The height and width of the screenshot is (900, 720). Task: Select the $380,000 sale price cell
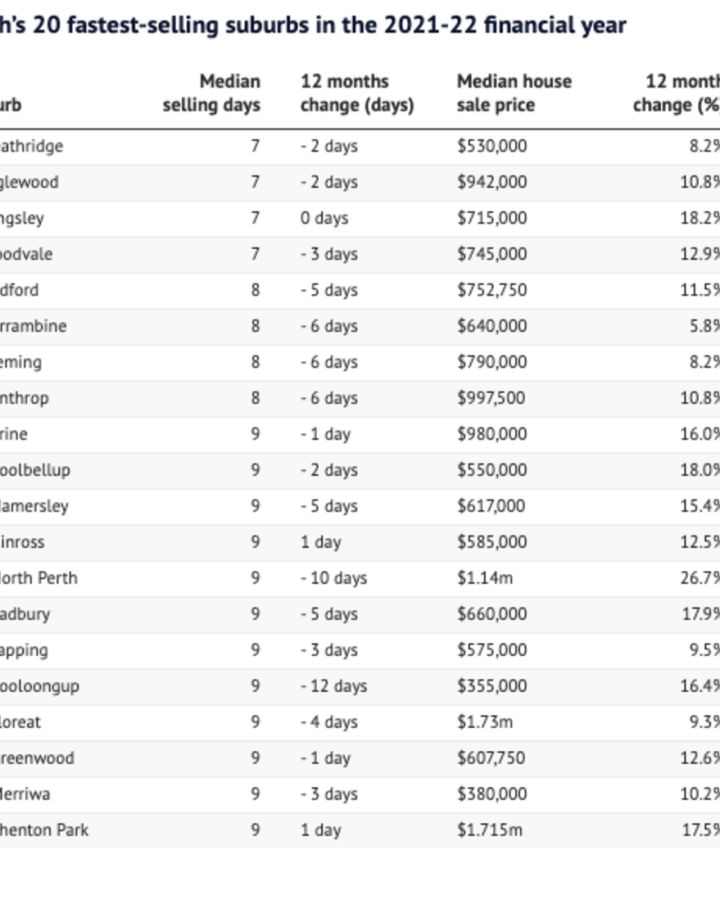tap(492, 794)
